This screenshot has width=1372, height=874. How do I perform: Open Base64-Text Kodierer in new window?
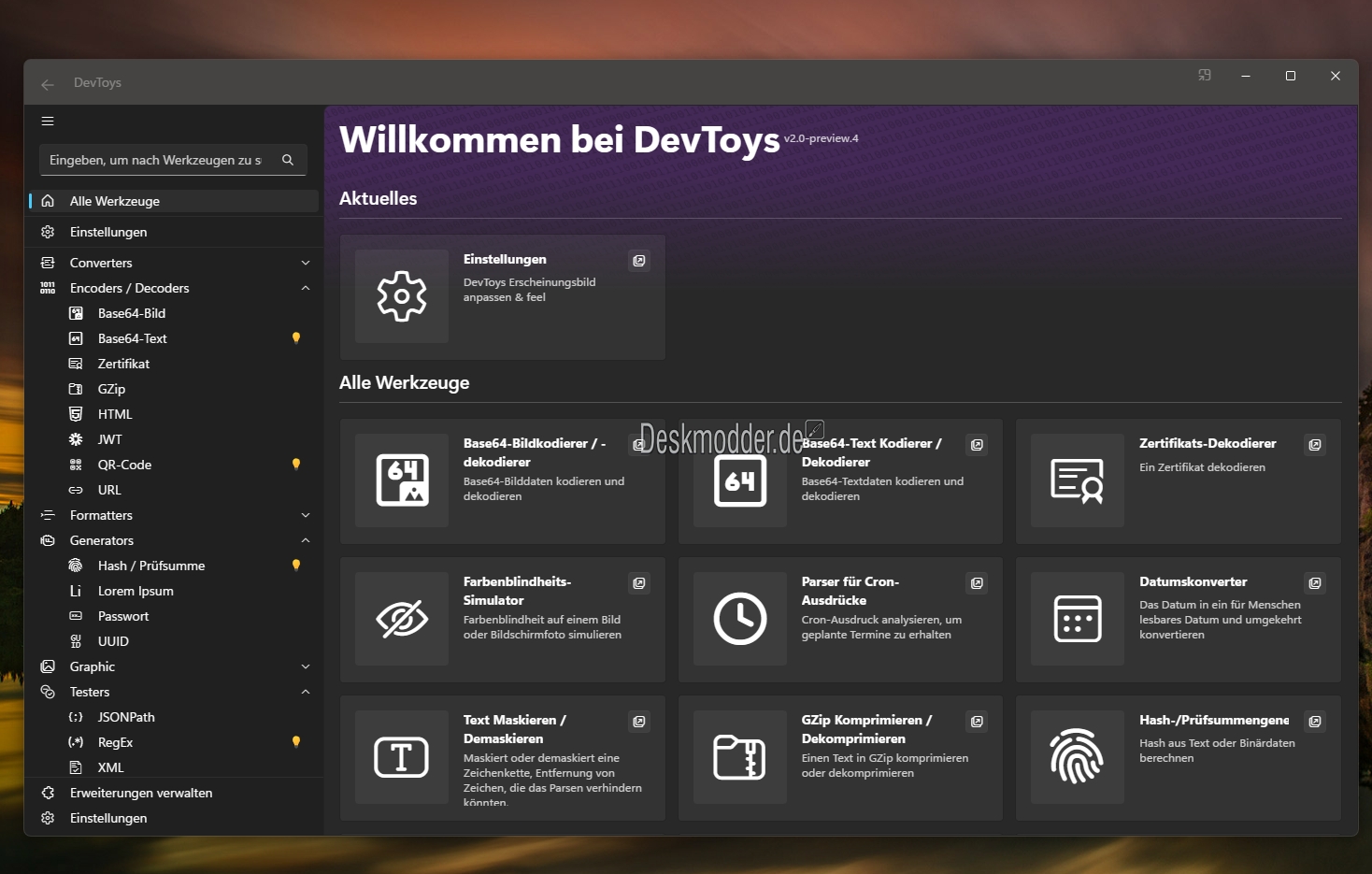977,445
